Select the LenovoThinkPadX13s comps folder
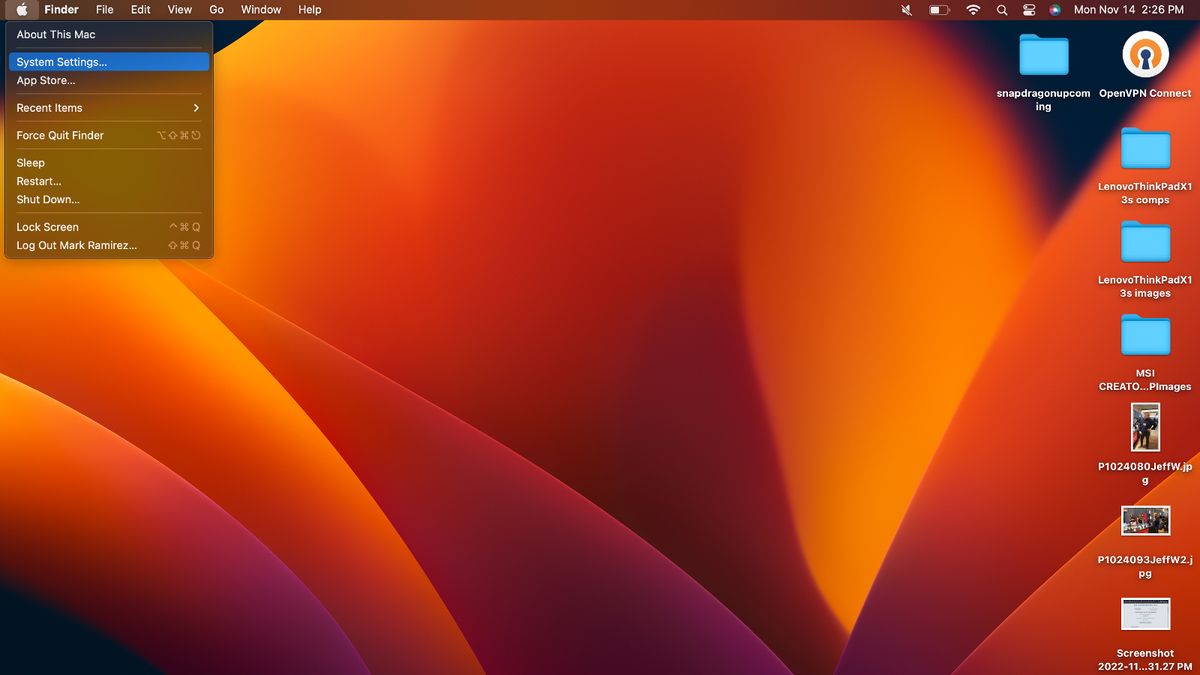This screenshot has width=1200, height=675. [x=1145, y=150]
